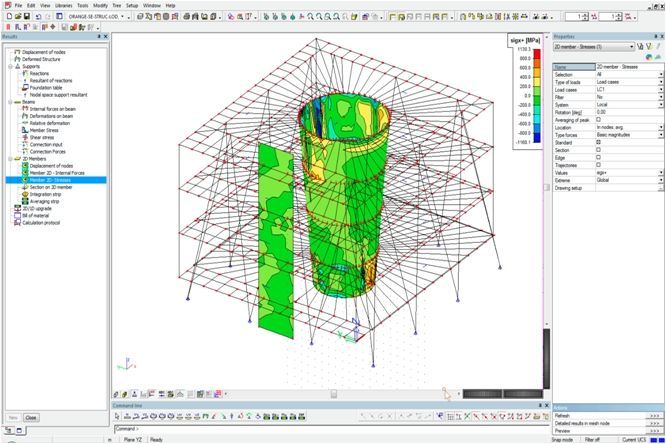
Task: Open the Setup menu
Action: tap(131, 5)
